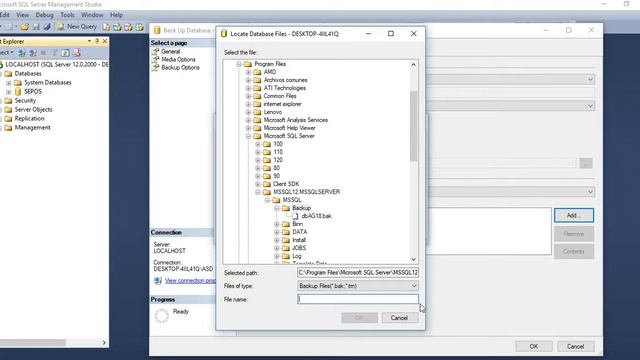Open the Connect dropdown in Object Explorer
Image resolution: width=640 pixels, height=360 pixels.
(x=7, y=53)
